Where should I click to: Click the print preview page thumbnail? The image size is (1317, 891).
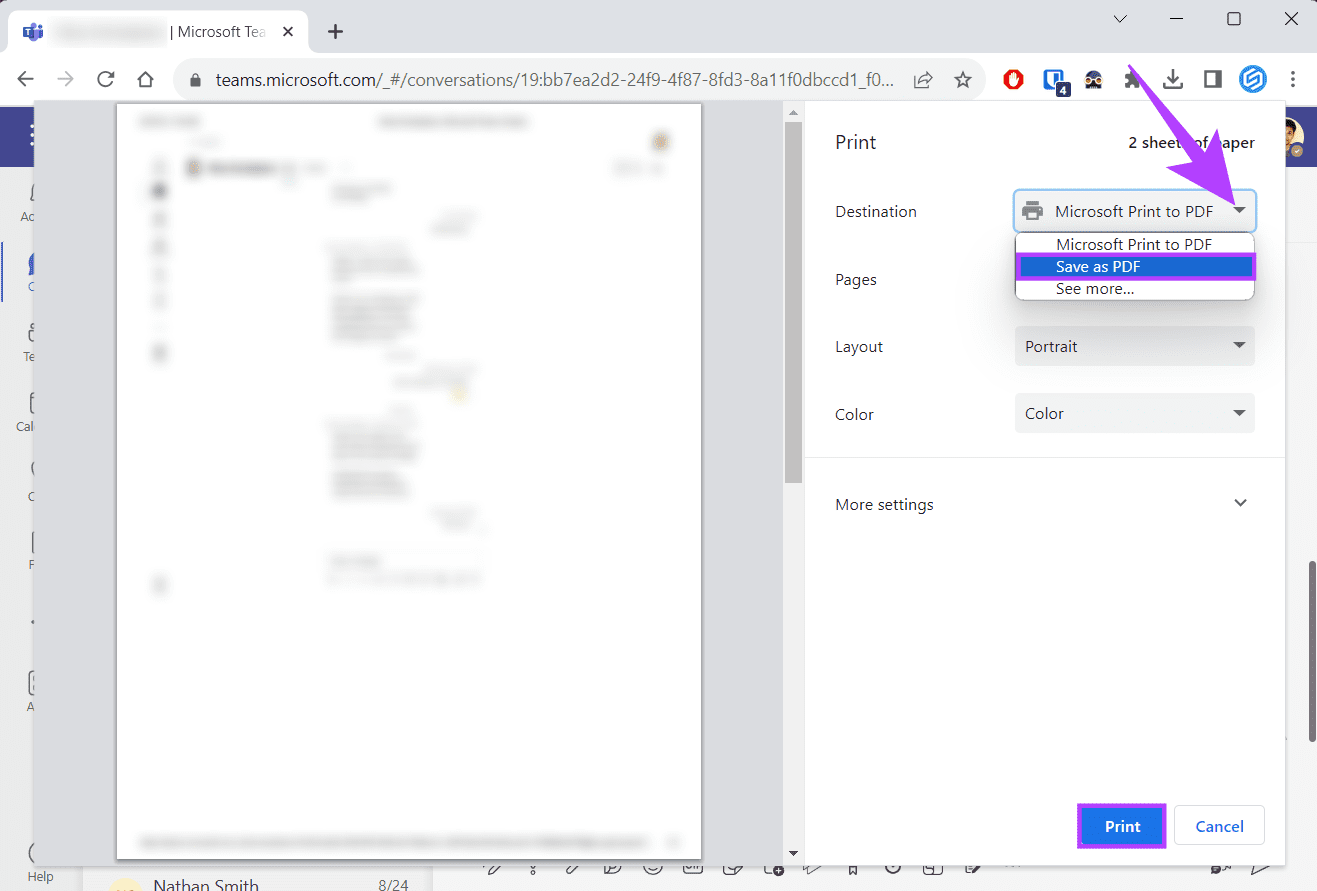[409, 481]
